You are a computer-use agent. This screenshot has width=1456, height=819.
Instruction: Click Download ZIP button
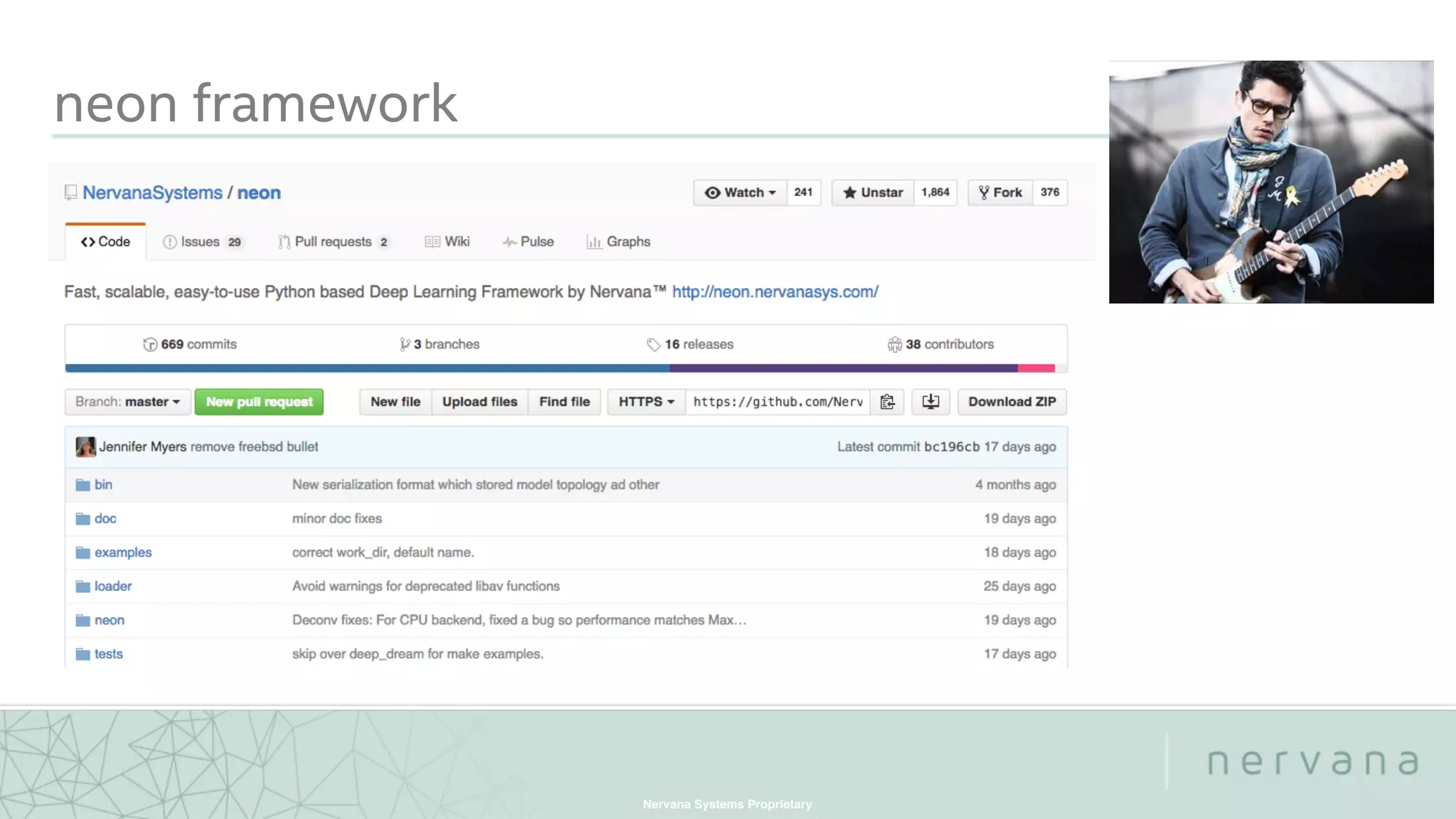point(1012,402)
